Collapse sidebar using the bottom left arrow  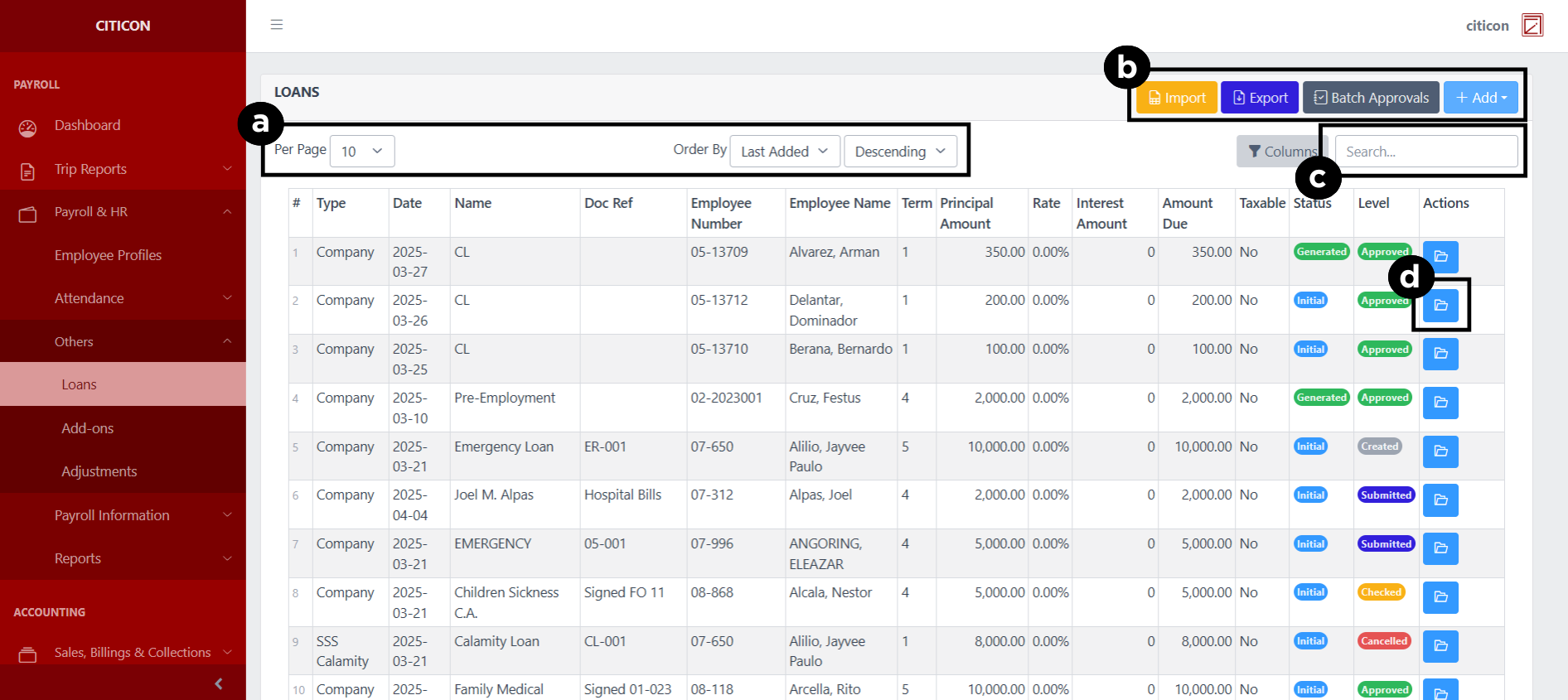point(219,683)
